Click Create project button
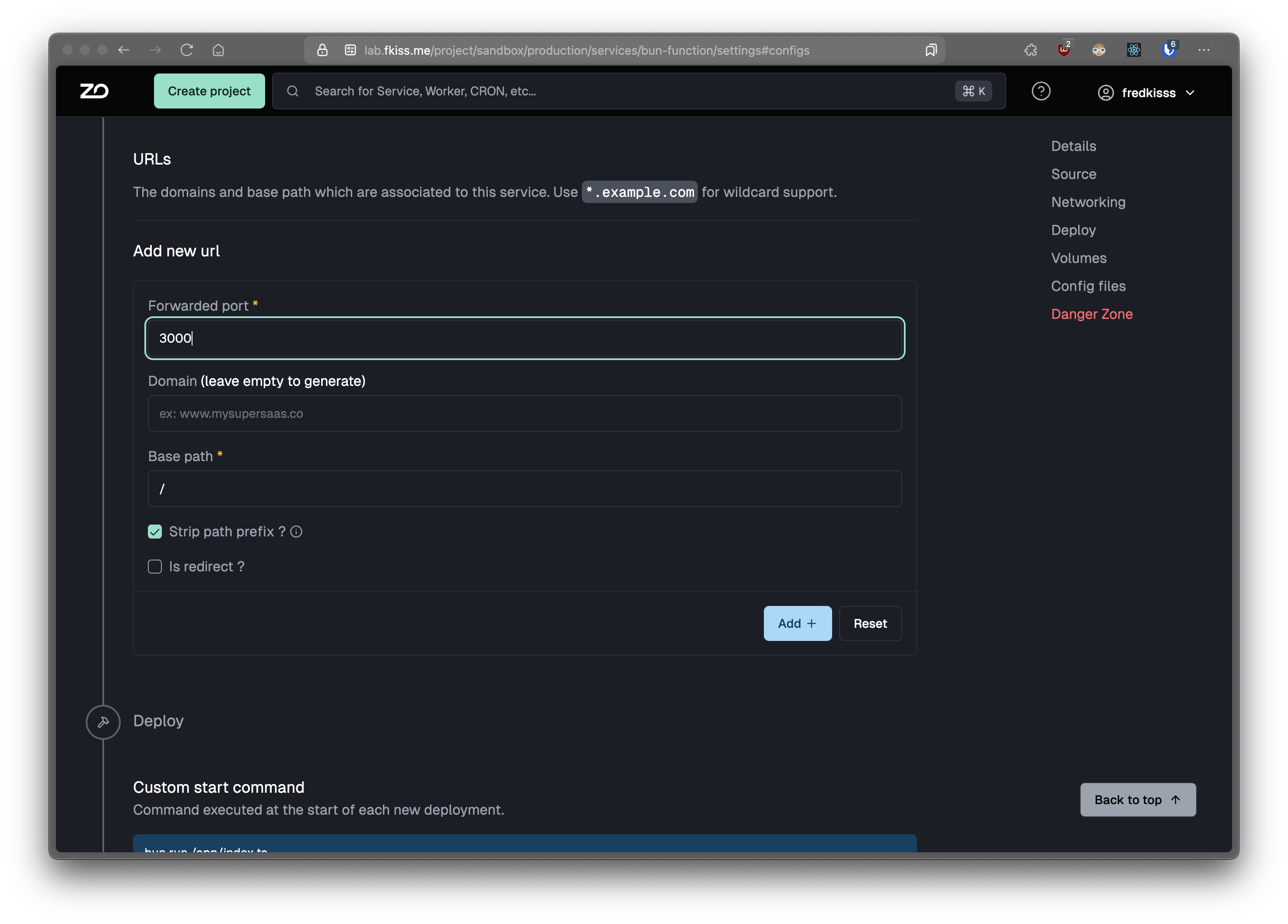 (x=209, y=91)
